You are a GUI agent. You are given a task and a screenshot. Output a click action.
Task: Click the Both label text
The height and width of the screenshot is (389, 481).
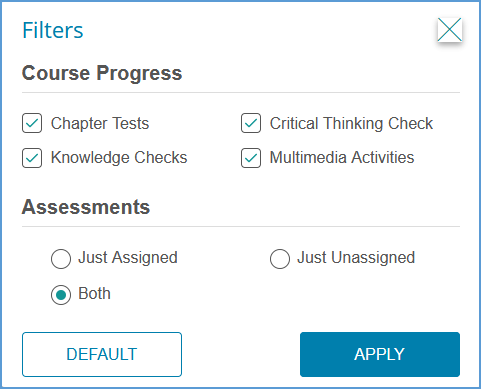(94, 294)
